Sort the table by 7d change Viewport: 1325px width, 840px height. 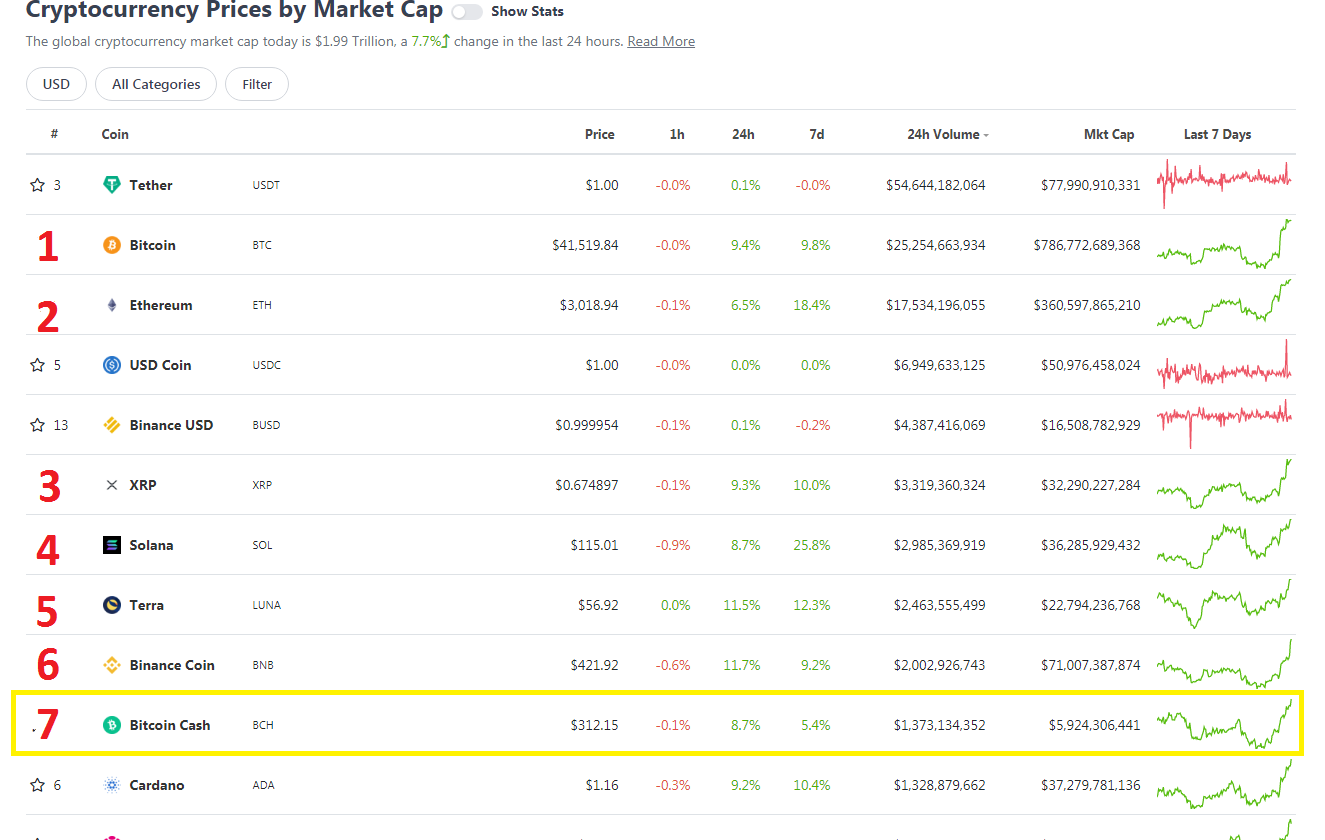[817, 134]
